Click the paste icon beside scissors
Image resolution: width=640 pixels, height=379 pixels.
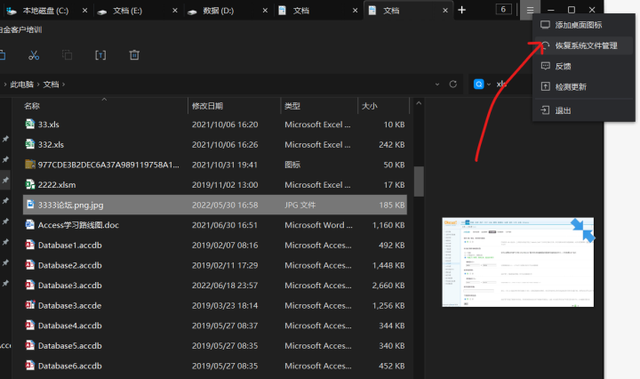67,55
